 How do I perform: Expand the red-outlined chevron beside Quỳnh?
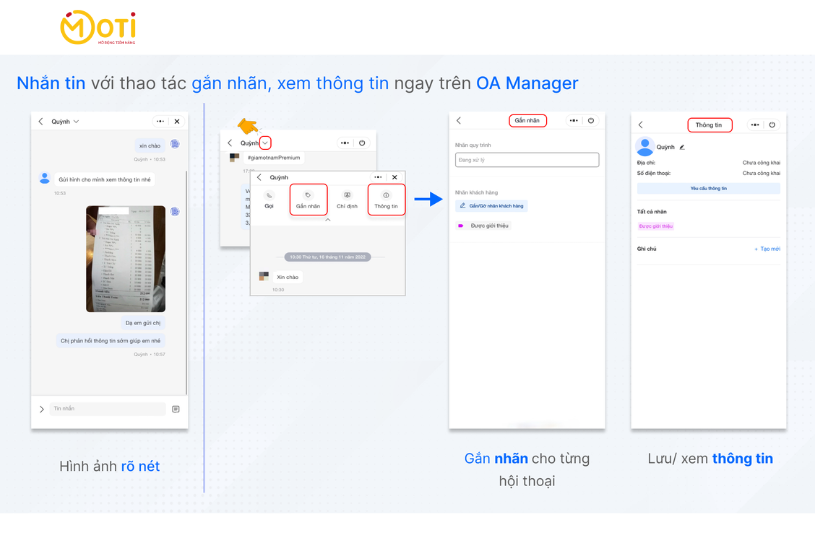coord(265,143)
